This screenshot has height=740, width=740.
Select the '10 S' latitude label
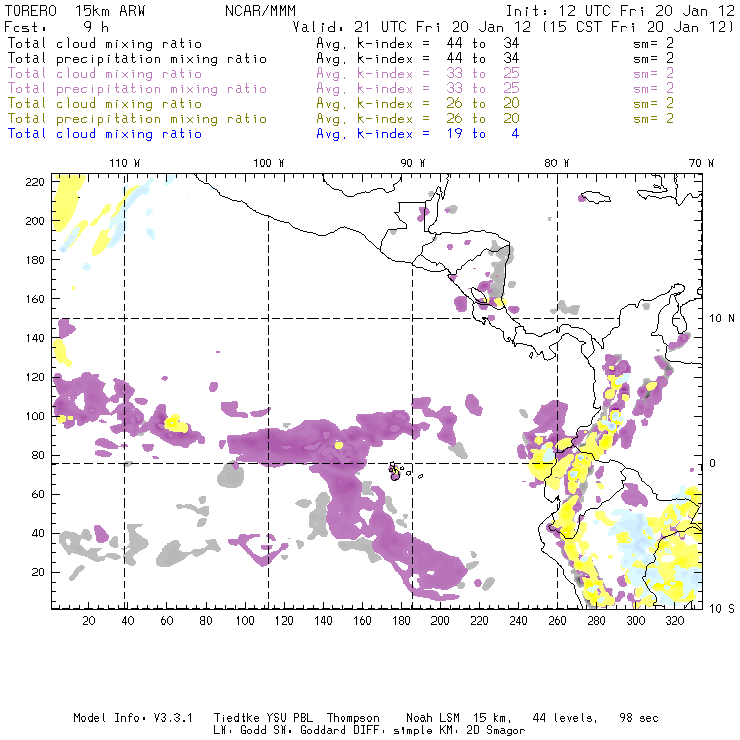[722, 608]
